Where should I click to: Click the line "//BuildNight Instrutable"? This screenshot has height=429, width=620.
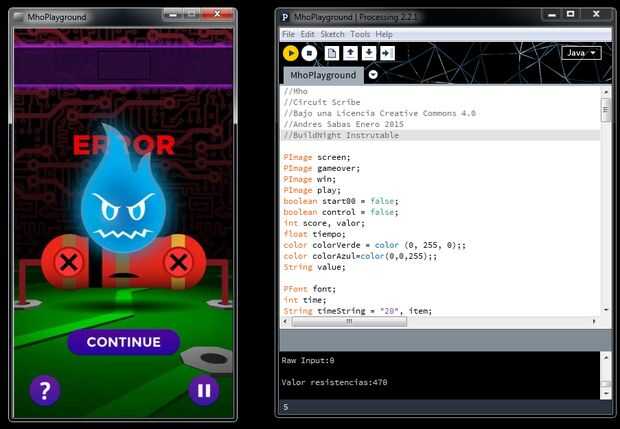point(341,135)
